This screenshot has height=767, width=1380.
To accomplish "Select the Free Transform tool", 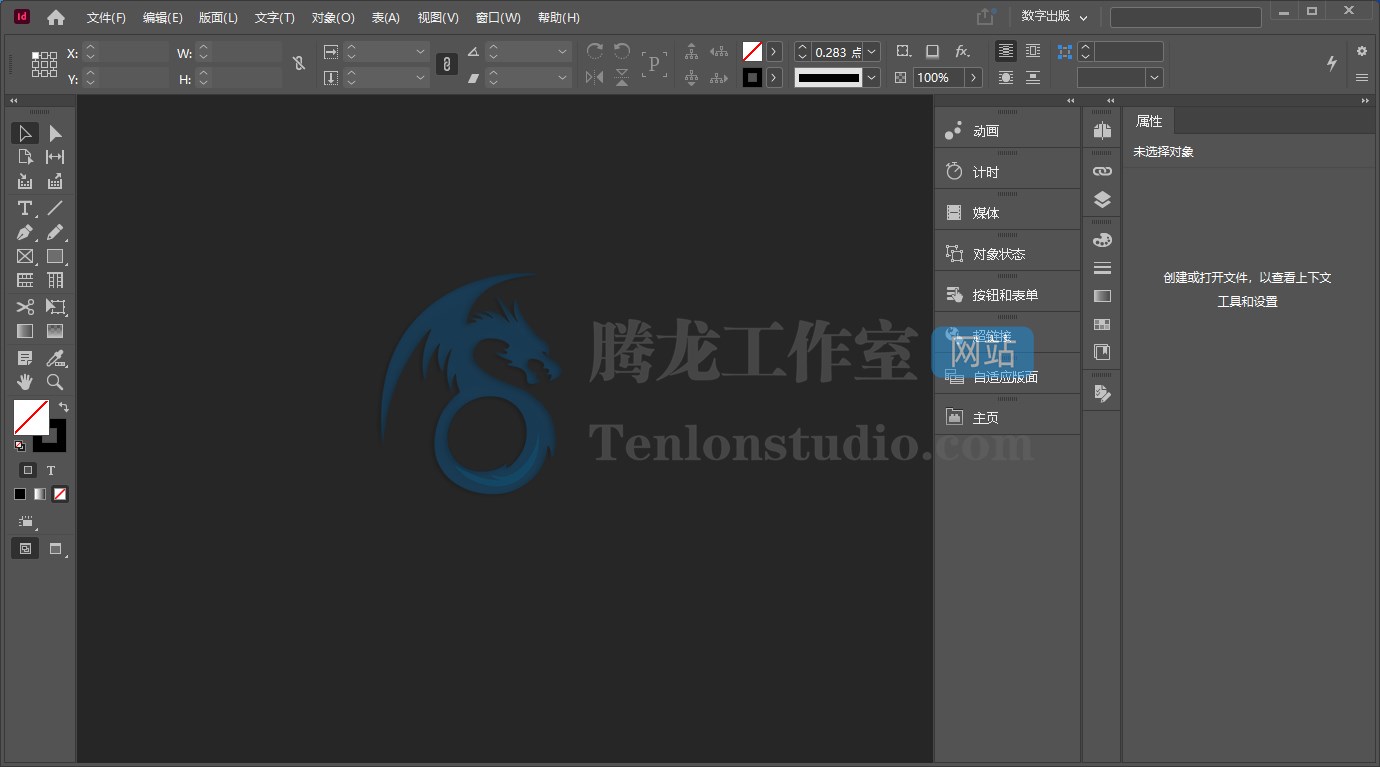I will (x=55, y=307).
